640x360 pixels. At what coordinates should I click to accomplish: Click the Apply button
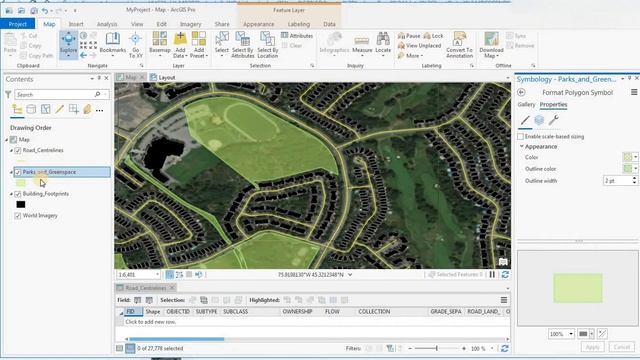593,347
